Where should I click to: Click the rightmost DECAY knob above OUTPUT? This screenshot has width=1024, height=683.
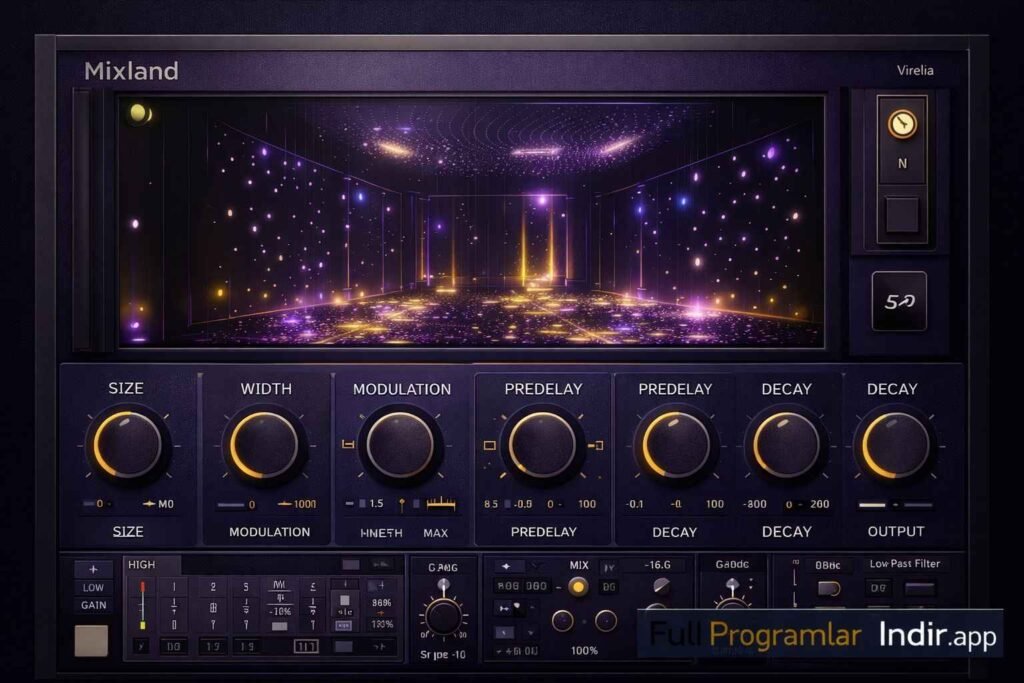click(x=895, y=444)
